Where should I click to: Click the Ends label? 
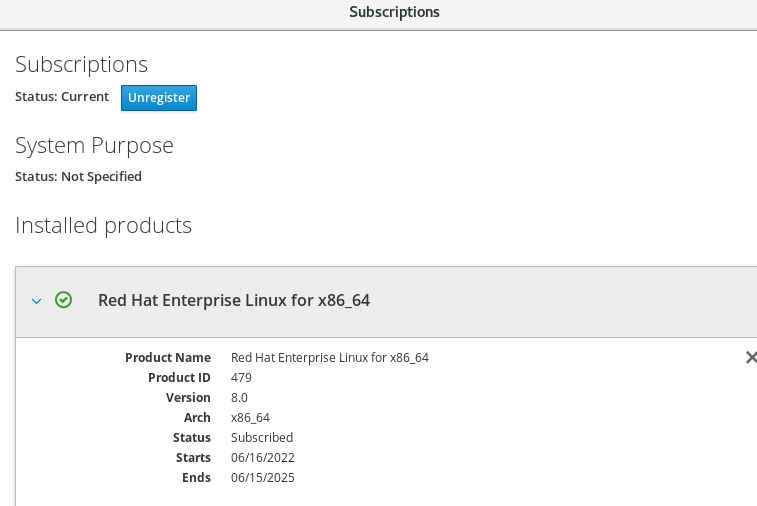pos(196,478)
